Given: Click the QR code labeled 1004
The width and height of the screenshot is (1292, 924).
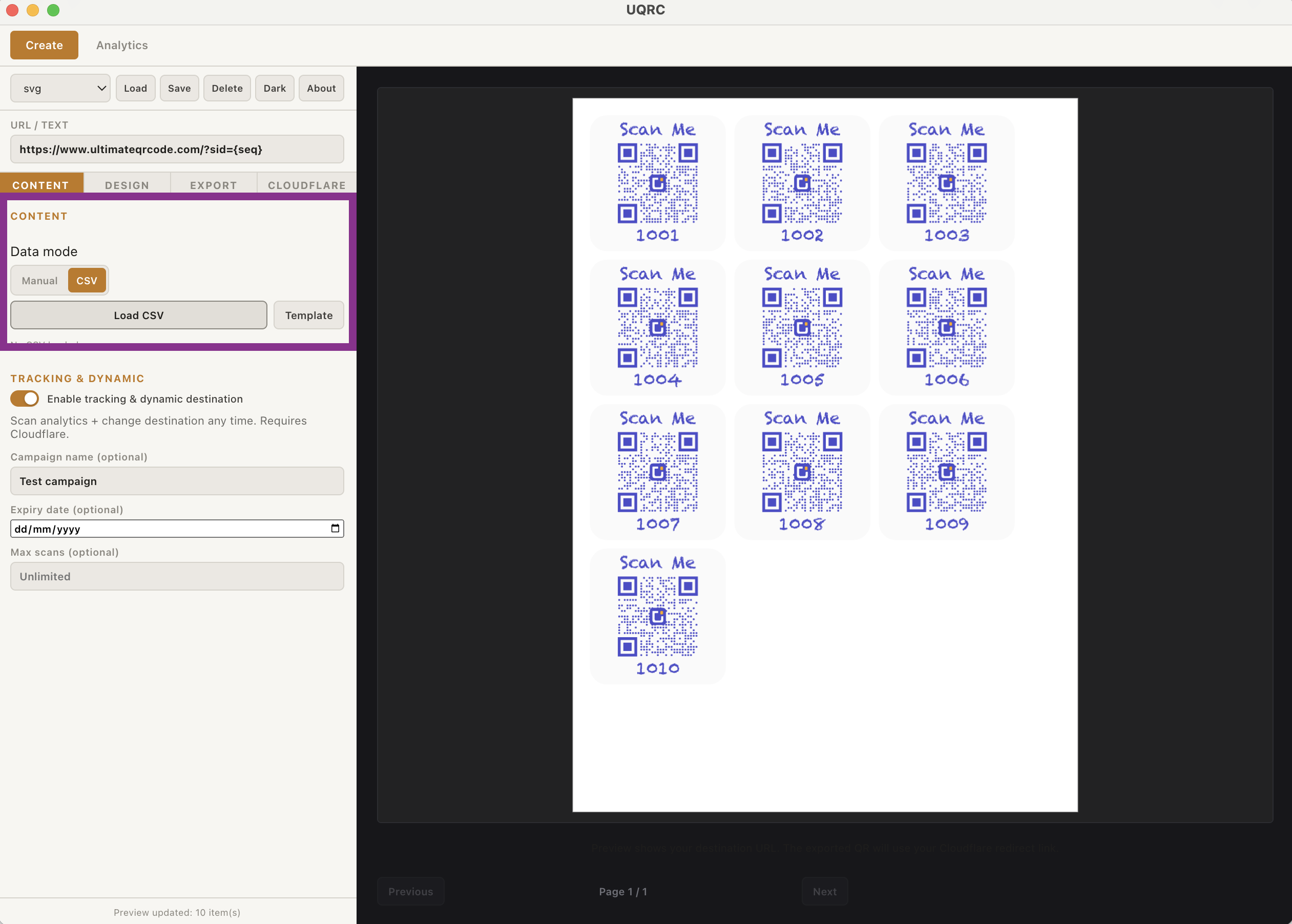Looking at the screenshot, I should 658,328.
